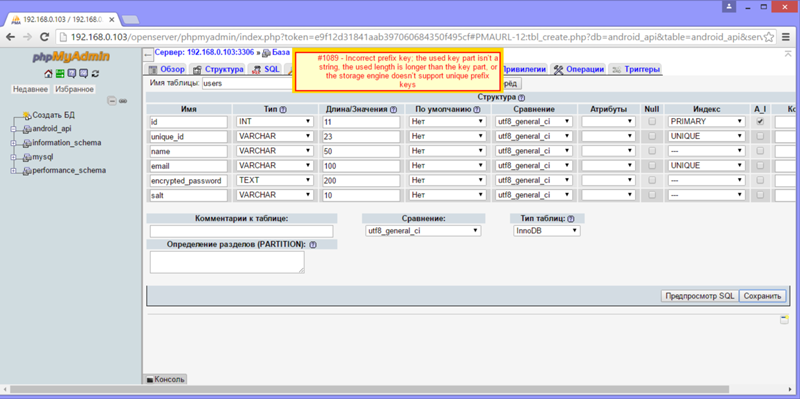
Task: Collapse all tree items with minus icon
Action: [112, 101]
